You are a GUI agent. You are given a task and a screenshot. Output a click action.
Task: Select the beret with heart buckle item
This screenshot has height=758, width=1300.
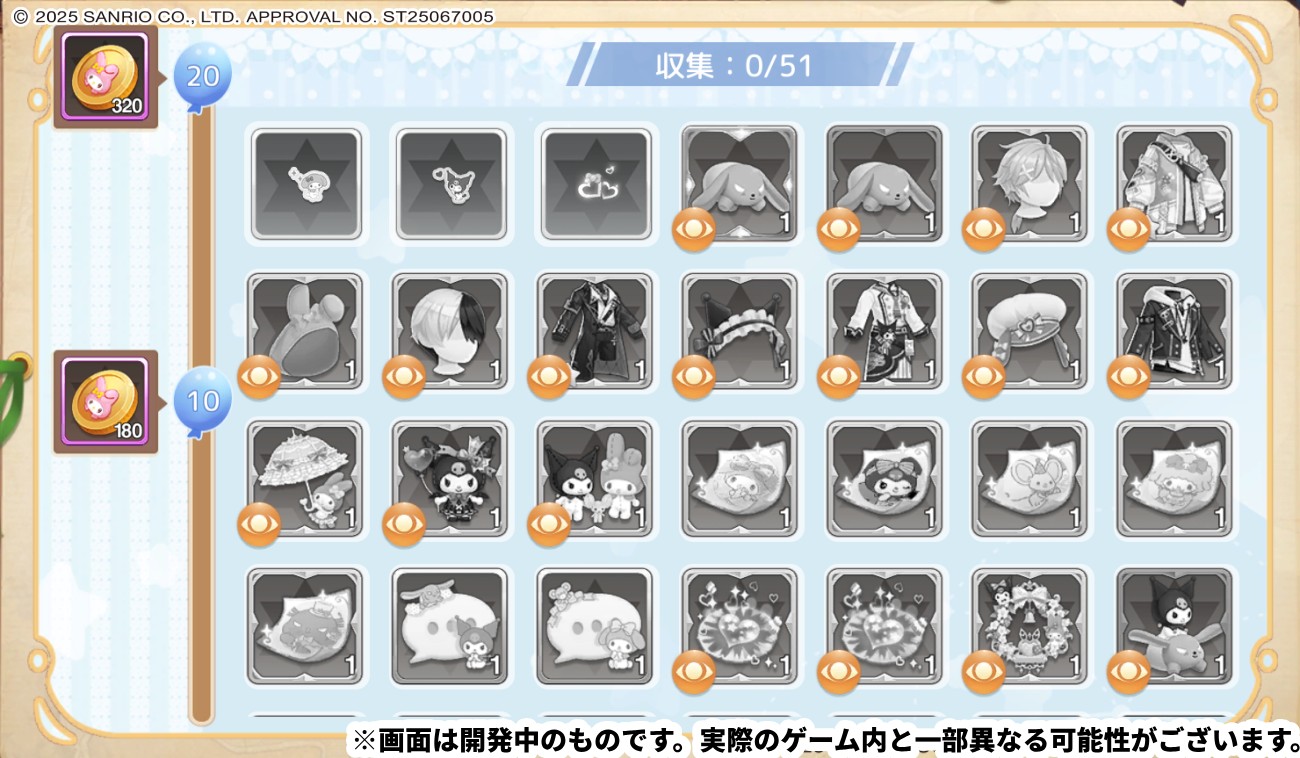coord(1031,331)
